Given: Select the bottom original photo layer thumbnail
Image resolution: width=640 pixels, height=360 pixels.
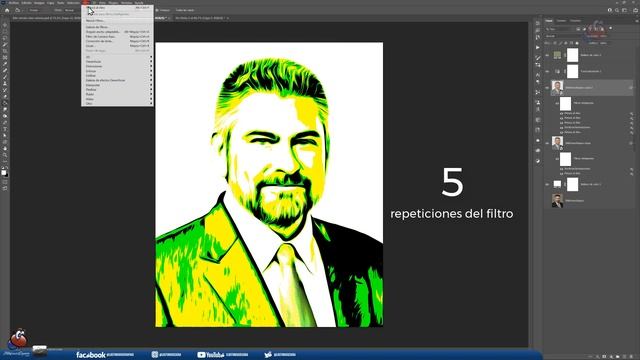Looking at the screenshot, I should [x=557, y=200].
